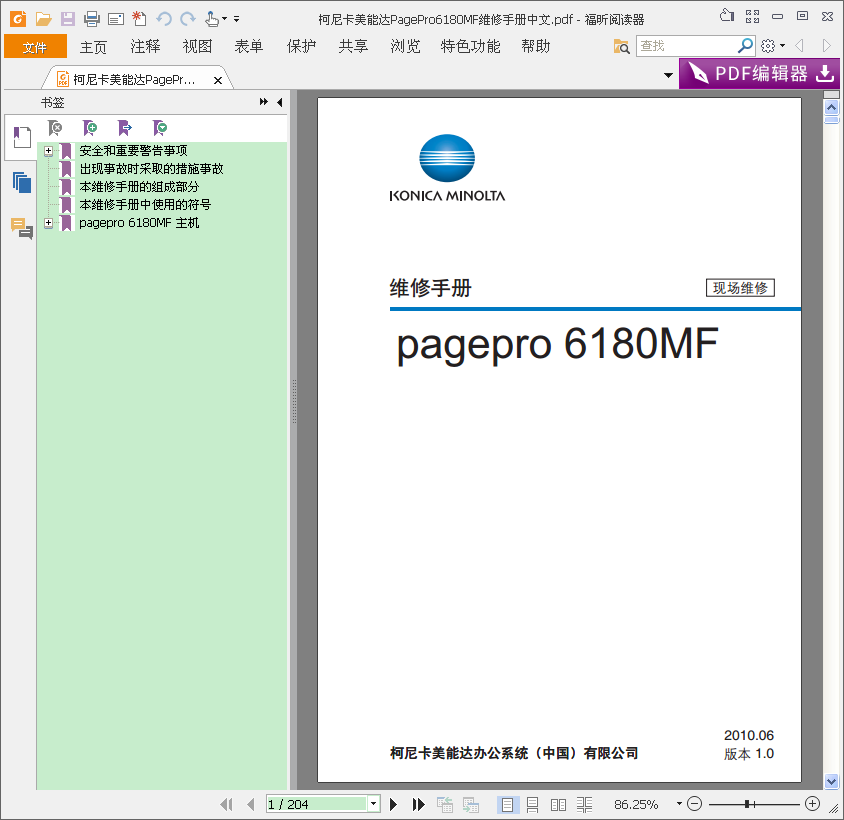
Task: Switch to the 注释 ribbon tab
Action: [x=145, y=47]
